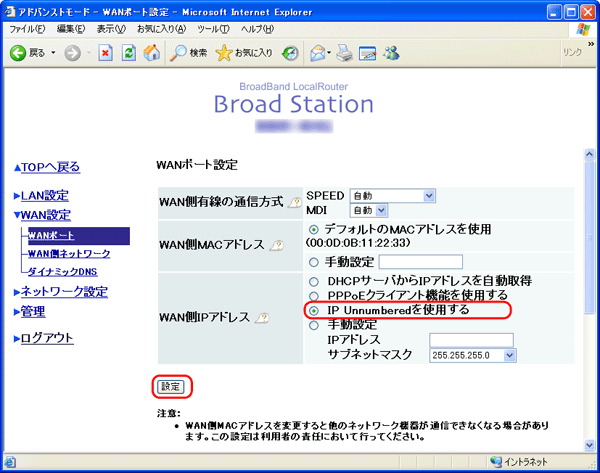Click the Windows flag logo
Screen dimensions: 600x473
(583, 29)
